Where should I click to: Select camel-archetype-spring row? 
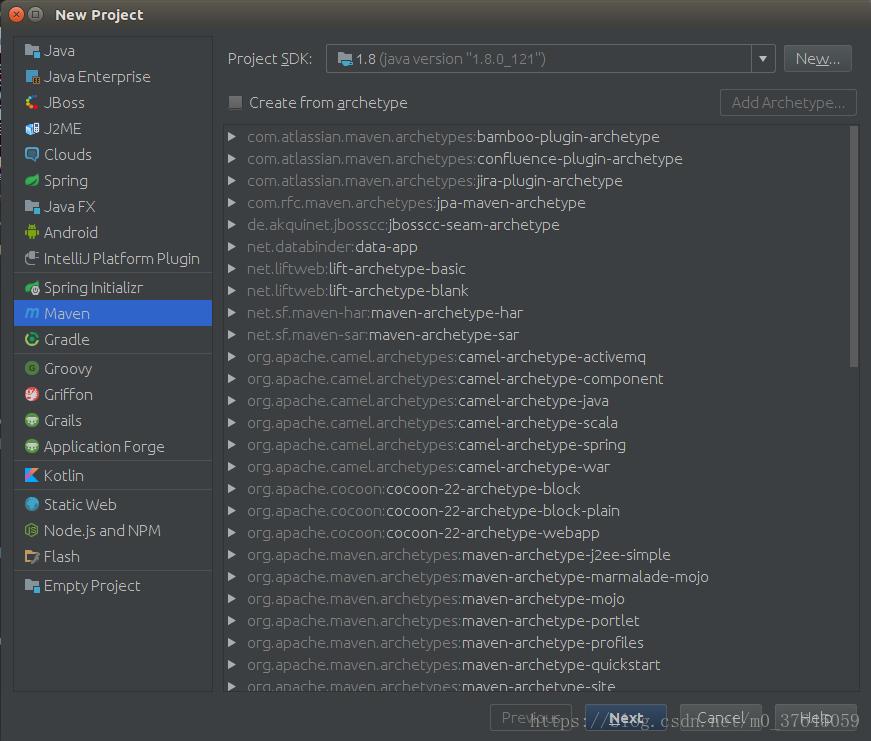(x=537, y=445)
